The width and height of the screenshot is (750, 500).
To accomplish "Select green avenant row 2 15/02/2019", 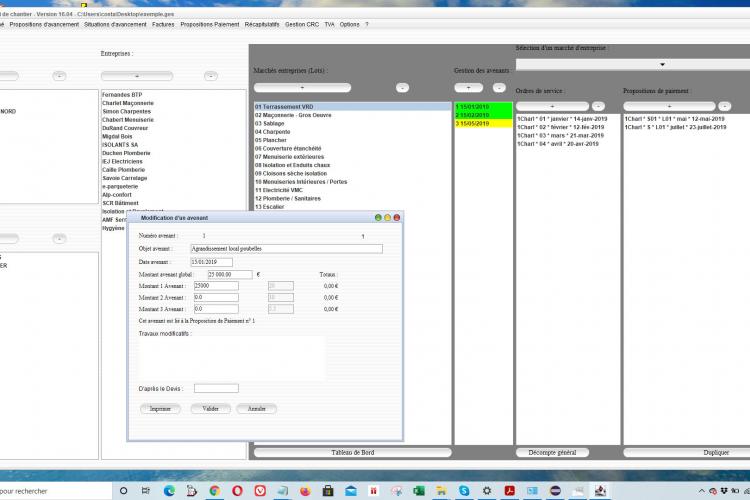I will [483, 115].
